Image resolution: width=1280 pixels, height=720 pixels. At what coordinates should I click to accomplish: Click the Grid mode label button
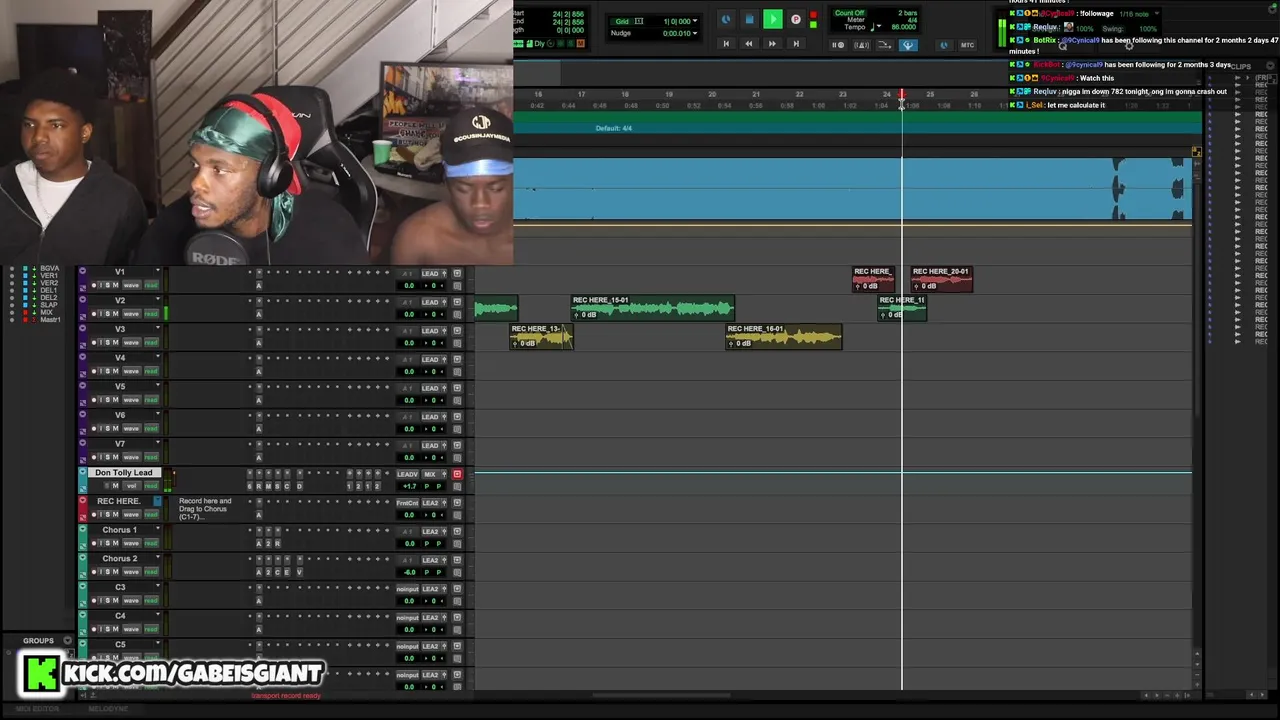[x=622, y=21]
